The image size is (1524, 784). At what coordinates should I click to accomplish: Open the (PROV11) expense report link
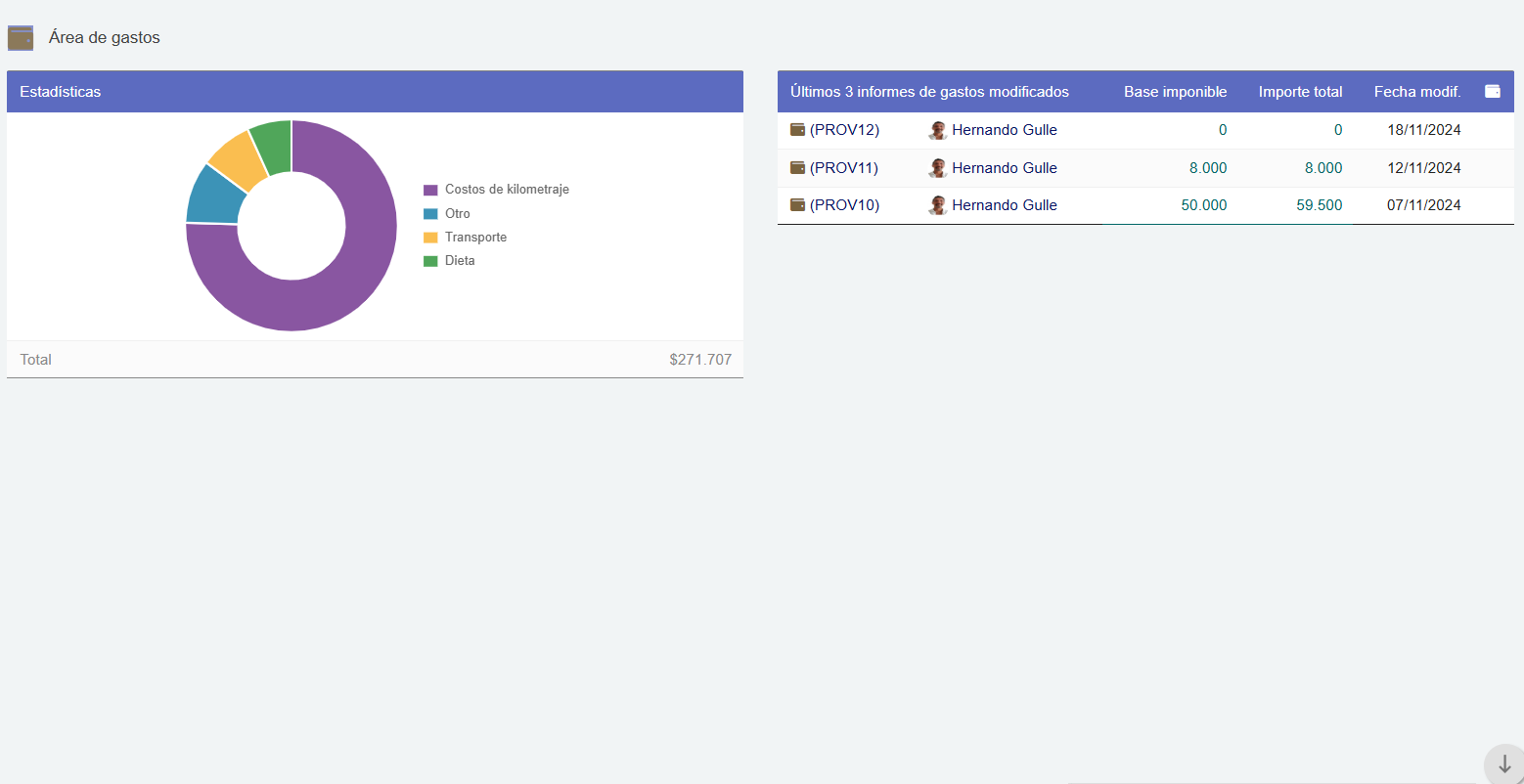click(x=844, y=168)
